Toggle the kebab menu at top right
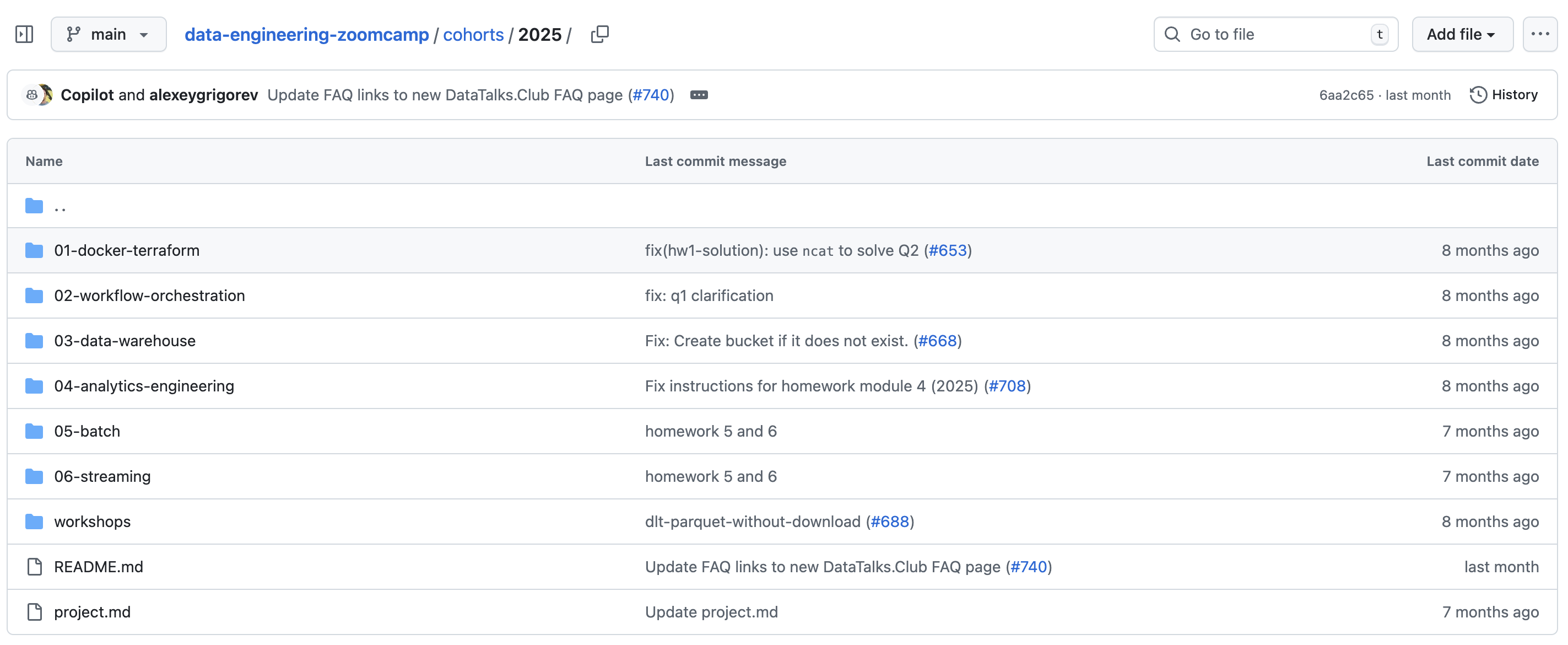1568x645 pixels. (x=1540, y=34)
